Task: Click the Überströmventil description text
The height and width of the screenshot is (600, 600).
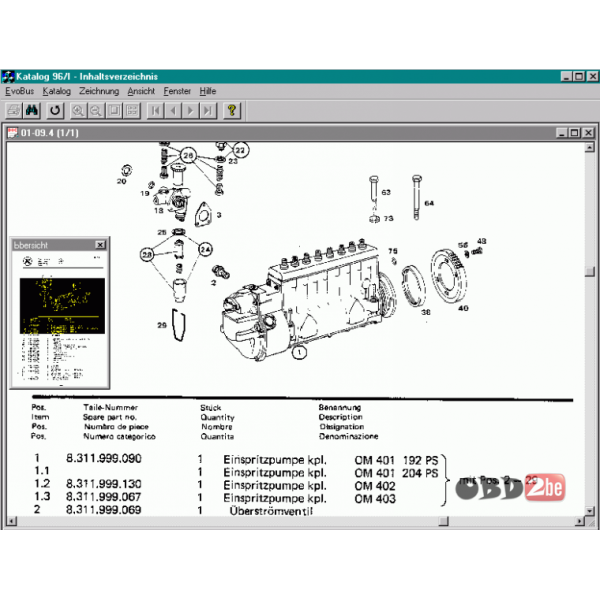Action: click(x=271, y=511)
